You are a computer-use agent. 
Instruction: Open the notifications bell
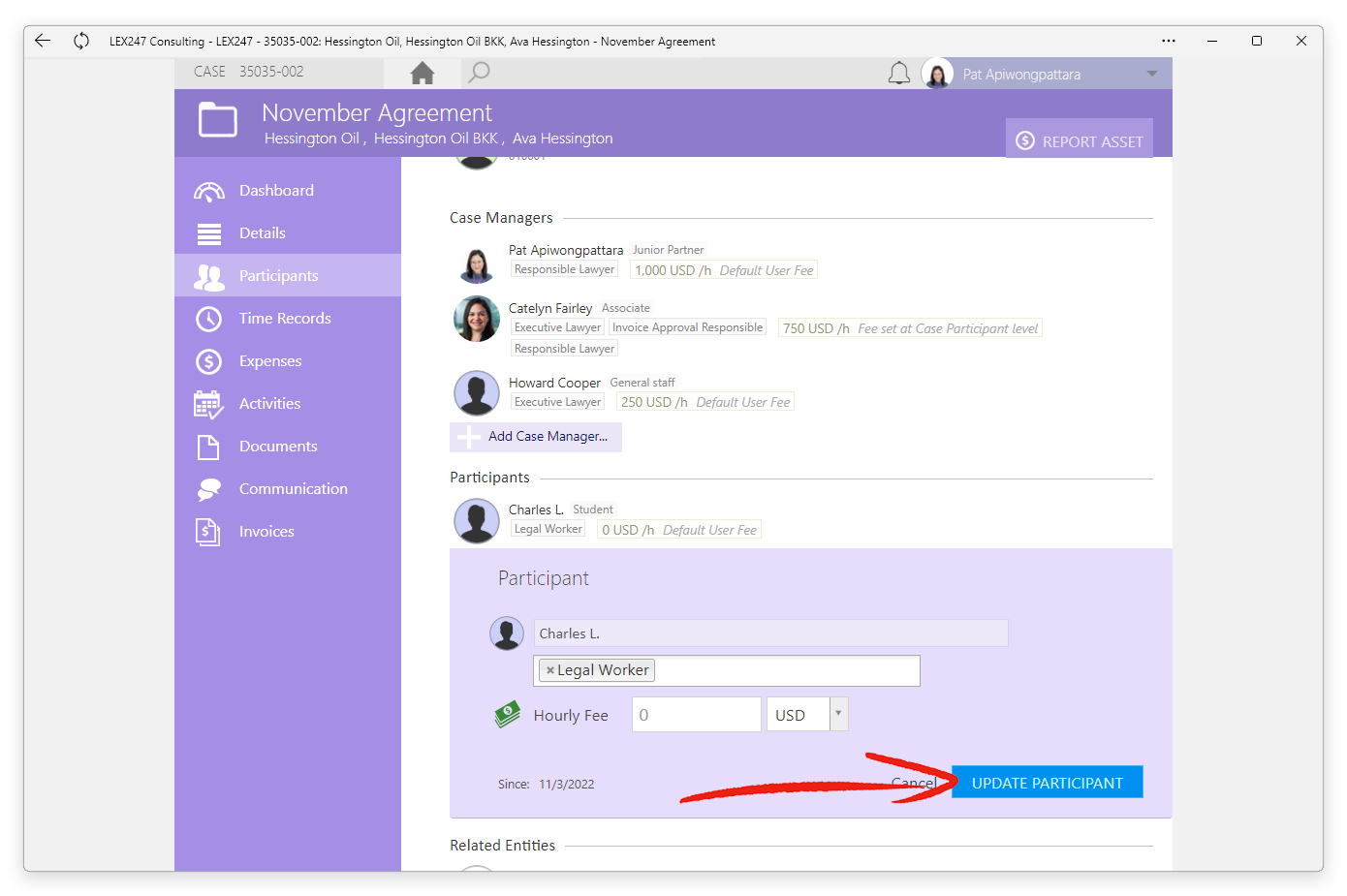pos(899,74)
